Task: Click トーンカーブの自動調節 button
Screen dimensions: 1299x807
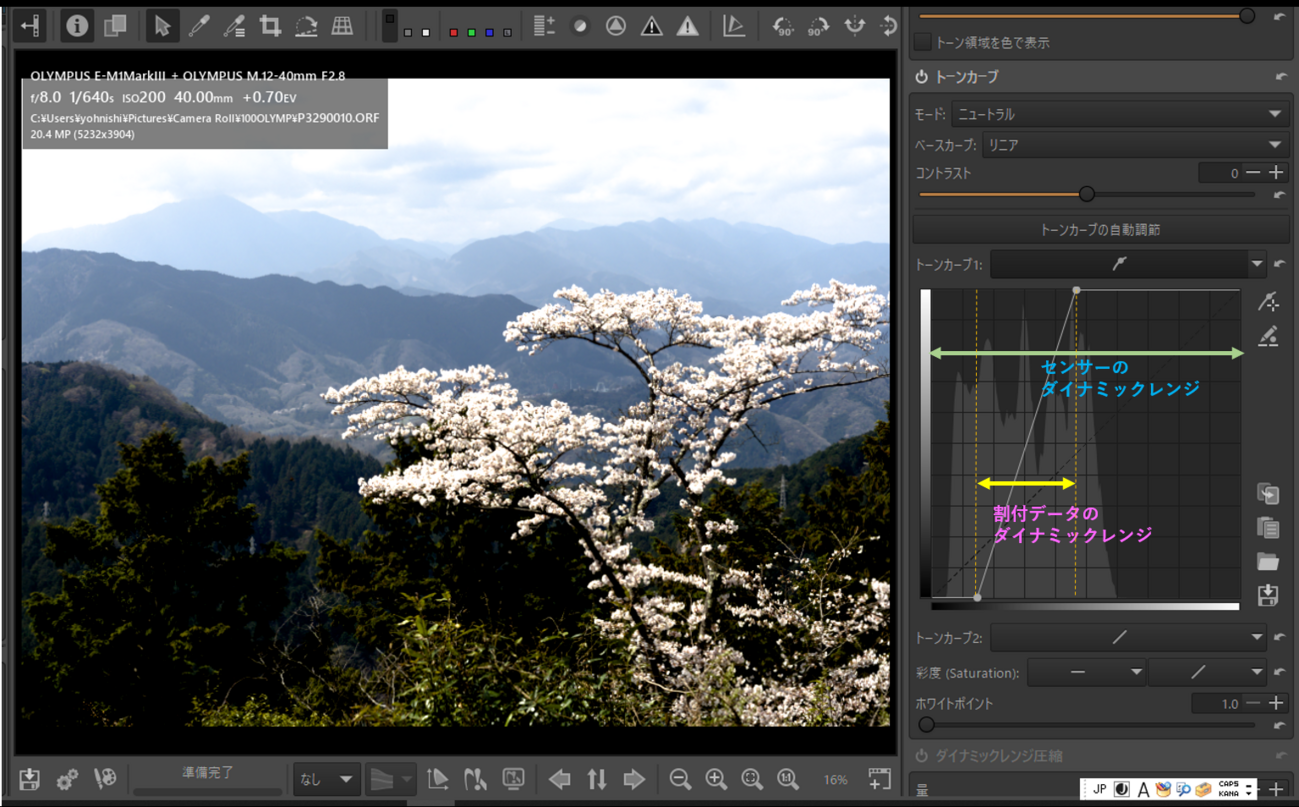Action: 1100,229
